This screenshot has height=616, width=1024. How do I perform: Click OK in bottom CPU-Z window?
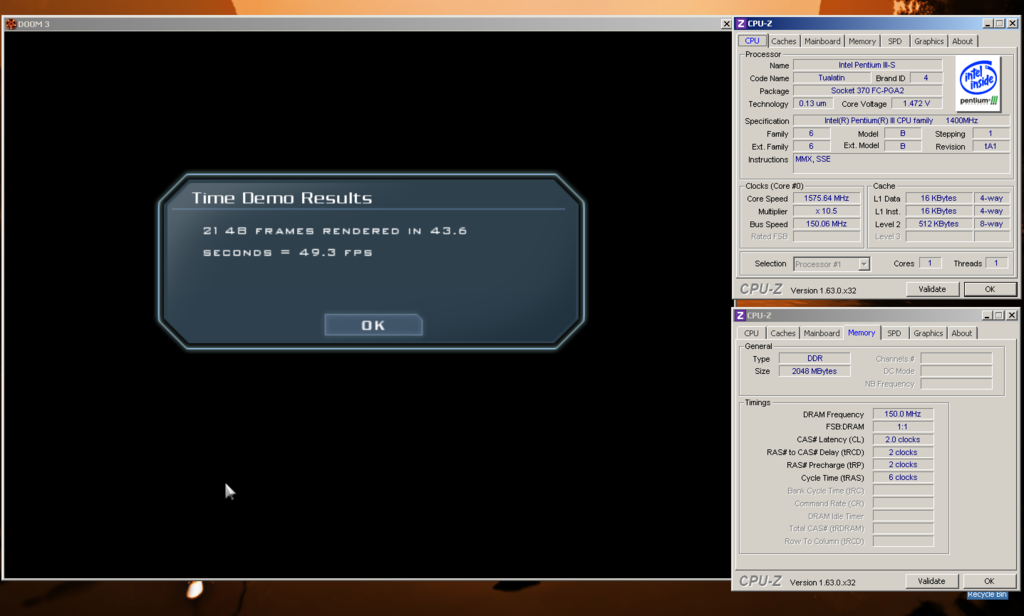tap(989, 581)
